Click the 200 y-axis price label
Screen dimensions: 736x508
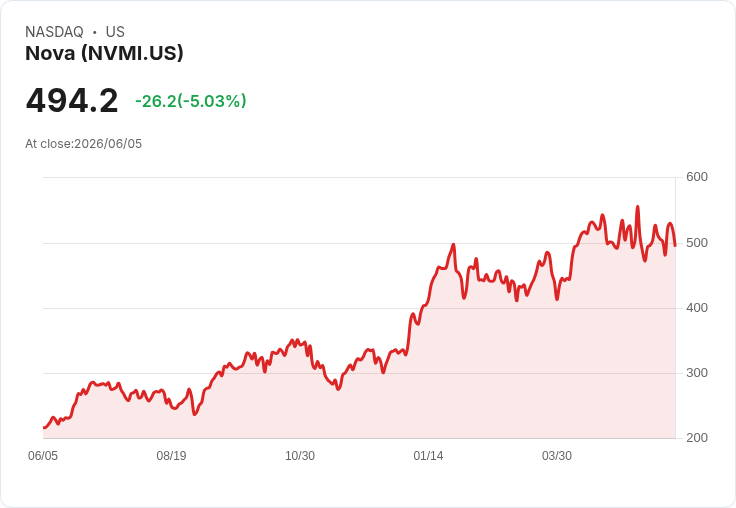(697, 438)
